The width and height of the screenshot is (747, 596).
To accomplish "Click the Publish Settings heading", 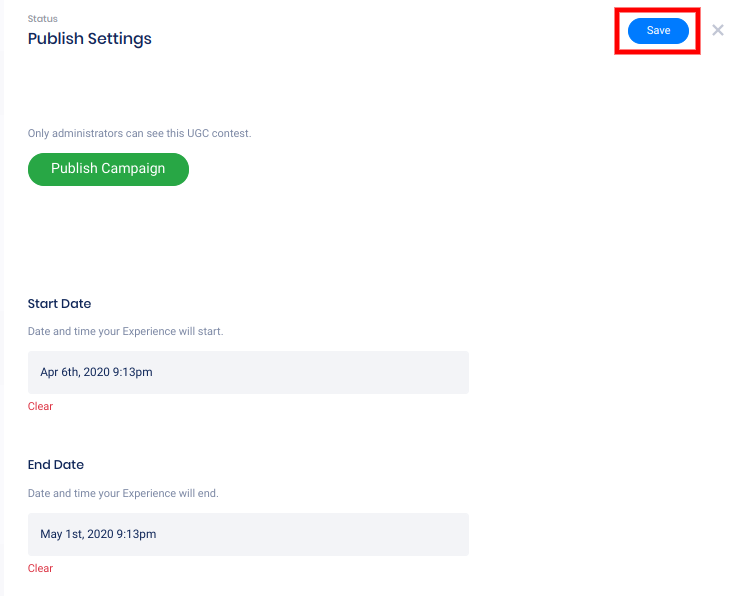I will click(90, 39).
